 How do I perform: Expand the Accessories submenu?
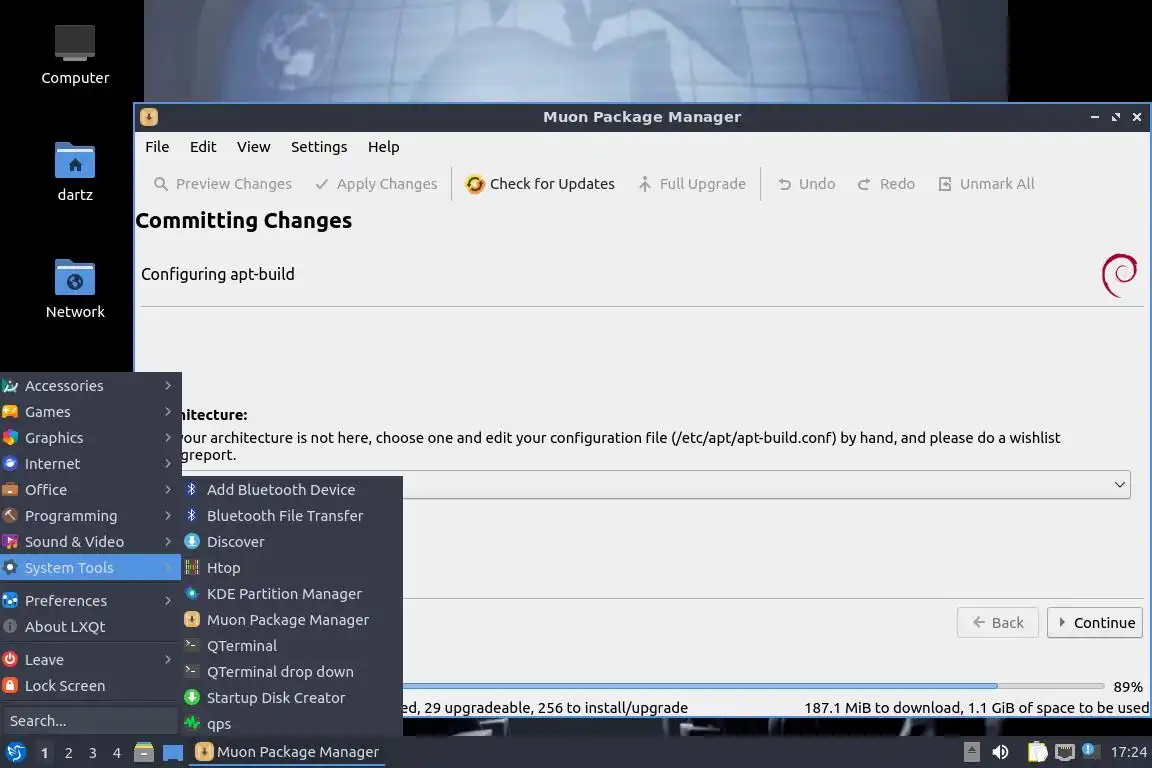[90, 386]
